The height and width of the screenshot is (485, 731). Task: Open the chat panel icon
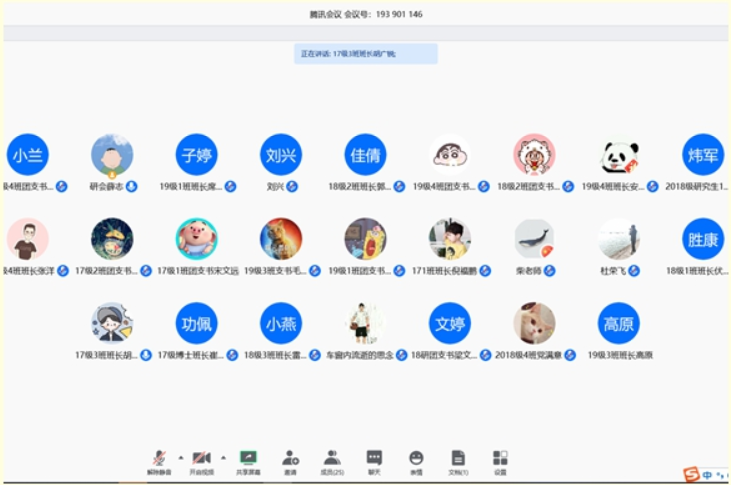coord(374,459)
